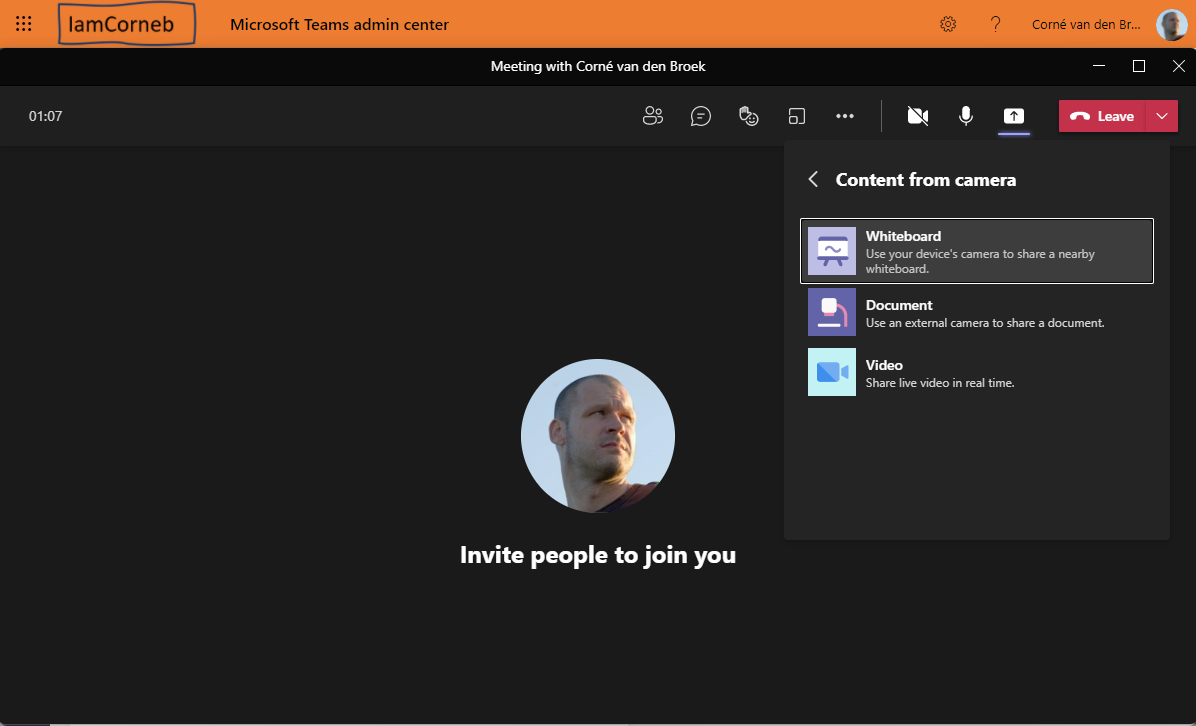Expand the Leave options chevron
Image resolution: width=1196 pixels, height=726 pixels.
click(x=1162, y=116)
